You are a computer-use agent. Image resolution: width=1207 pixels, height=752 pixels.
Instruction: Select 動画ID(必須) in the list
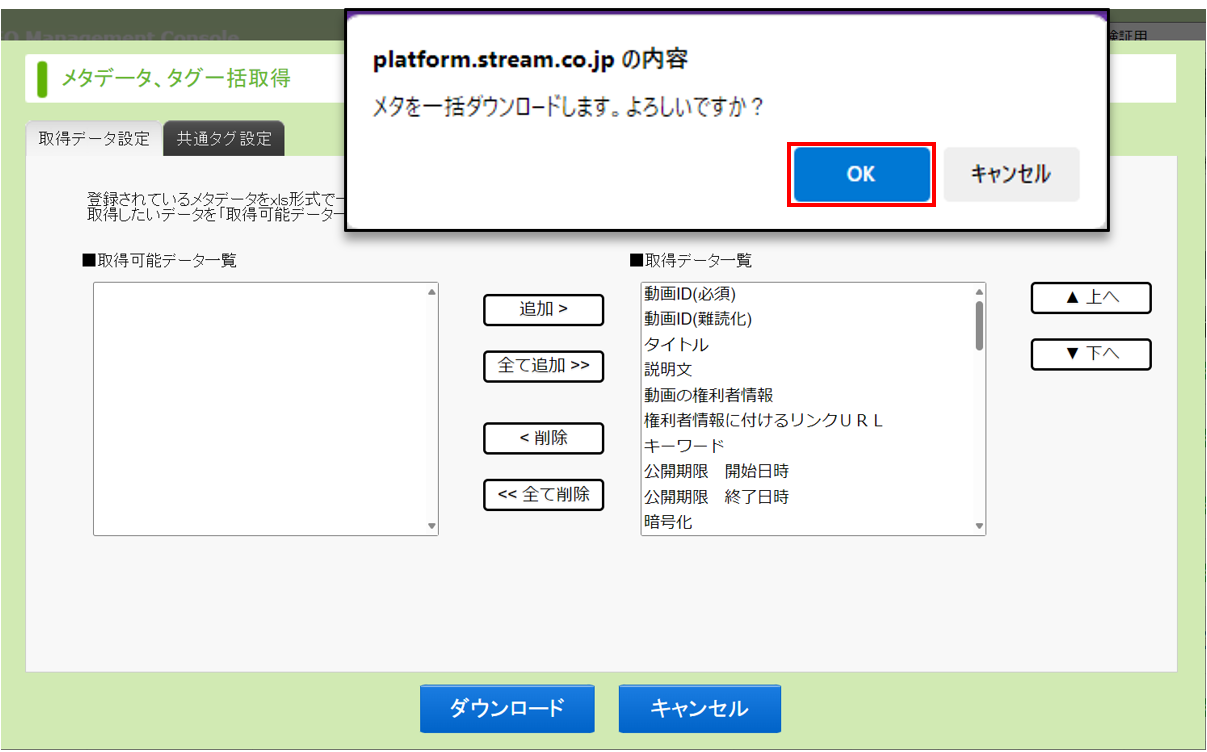point(697,294)
